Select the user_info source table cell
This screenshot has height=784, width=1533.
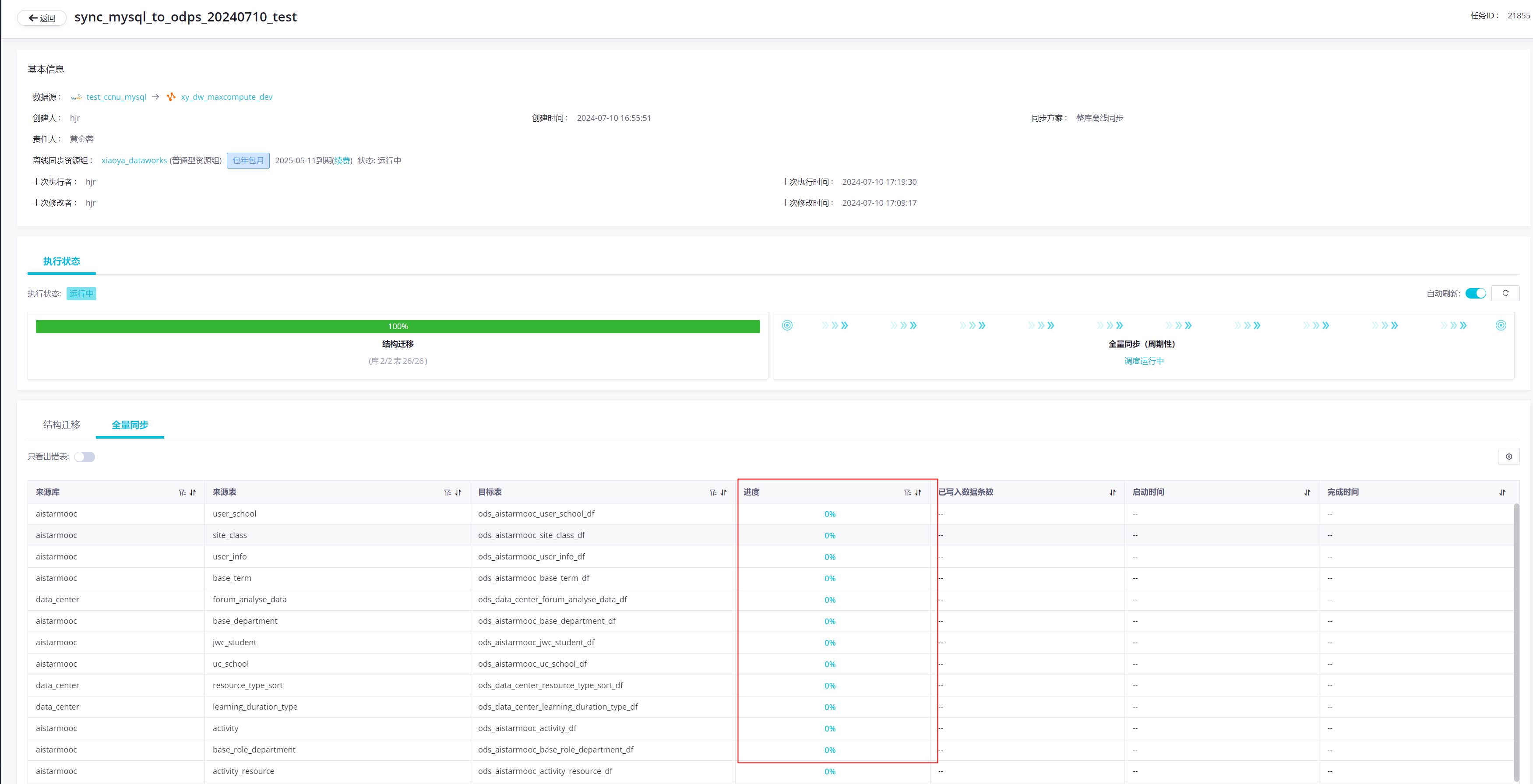tap(337, 557)
